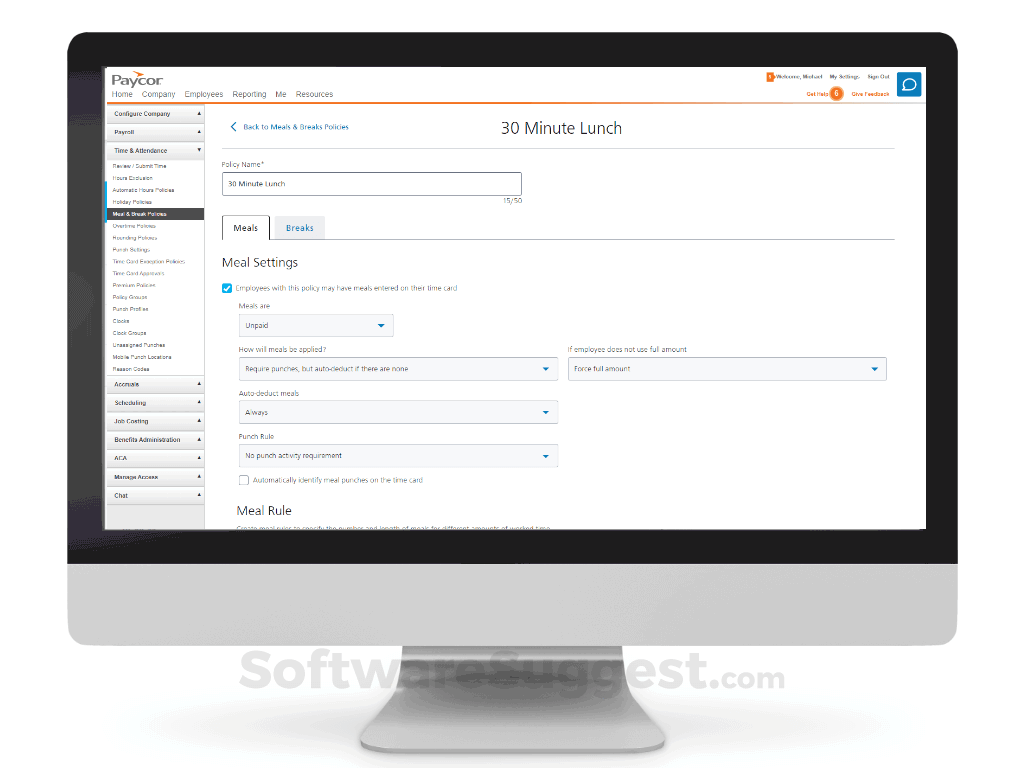Click the Sign Out link
1024x768 pixels.
(877, 75)
